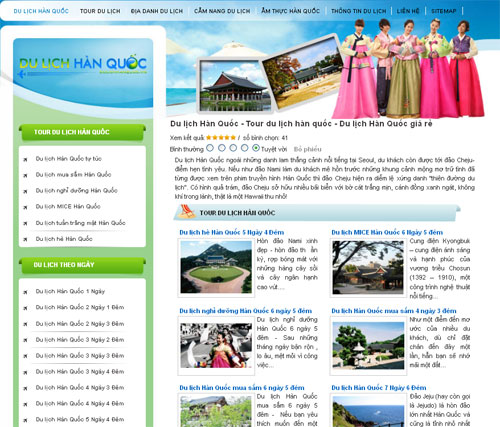This screenshot has width=500, height=427.
Task: Open tour title Du lịch nghỉ dưỡng Hàn Quốc 6 ngày 5 đêm
Action: 246,311
